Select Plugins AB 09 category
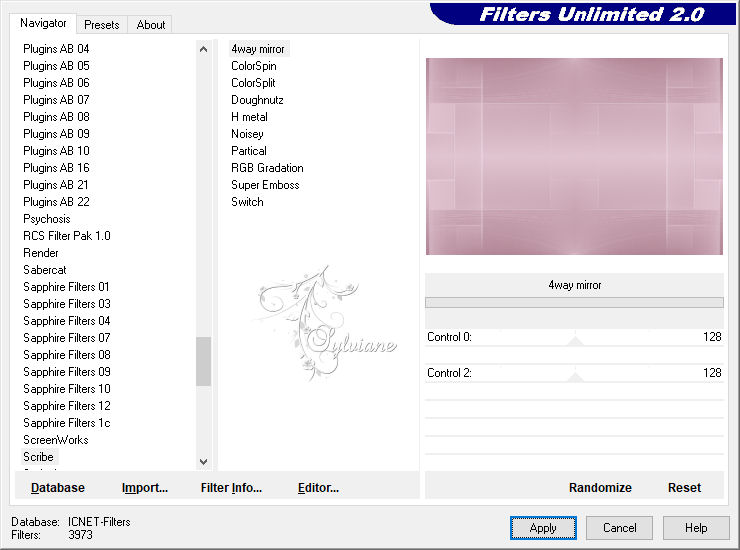Viewport: 740px width, 550px height. click(x=56, y=134)
